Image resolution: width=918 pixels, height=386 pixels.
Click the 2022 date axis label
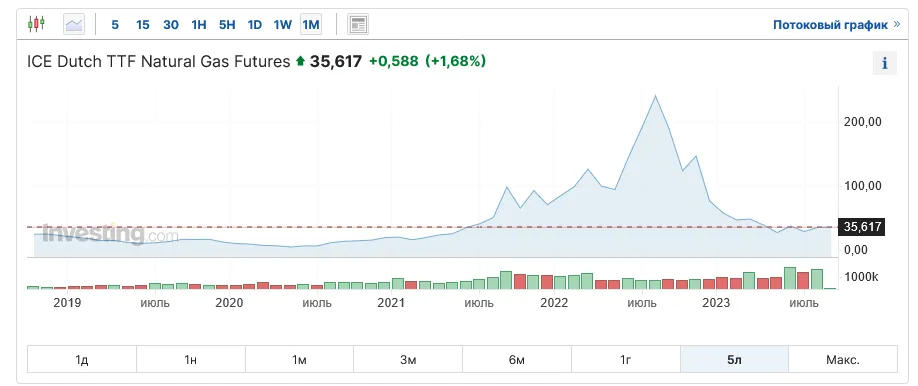click(x=554, y=303)
